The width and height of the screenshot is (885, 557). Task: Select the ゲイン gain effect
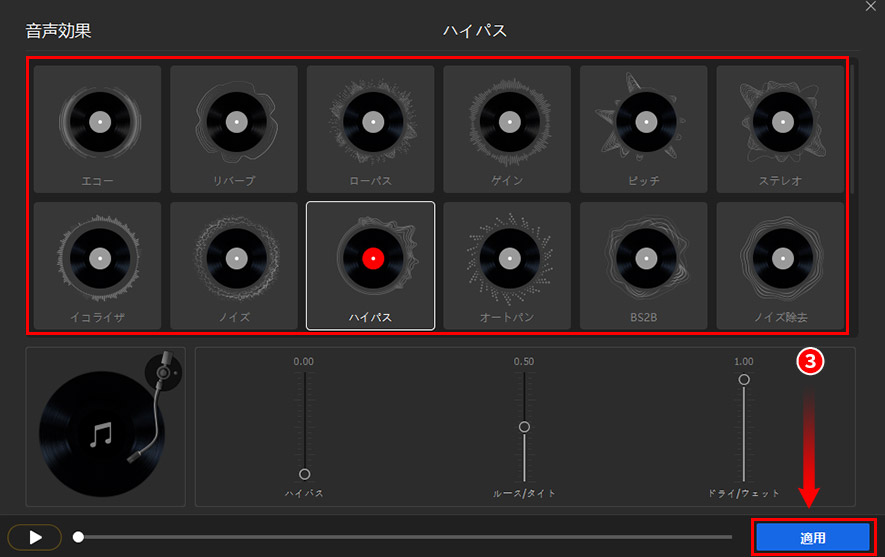[x=507, y=129]
